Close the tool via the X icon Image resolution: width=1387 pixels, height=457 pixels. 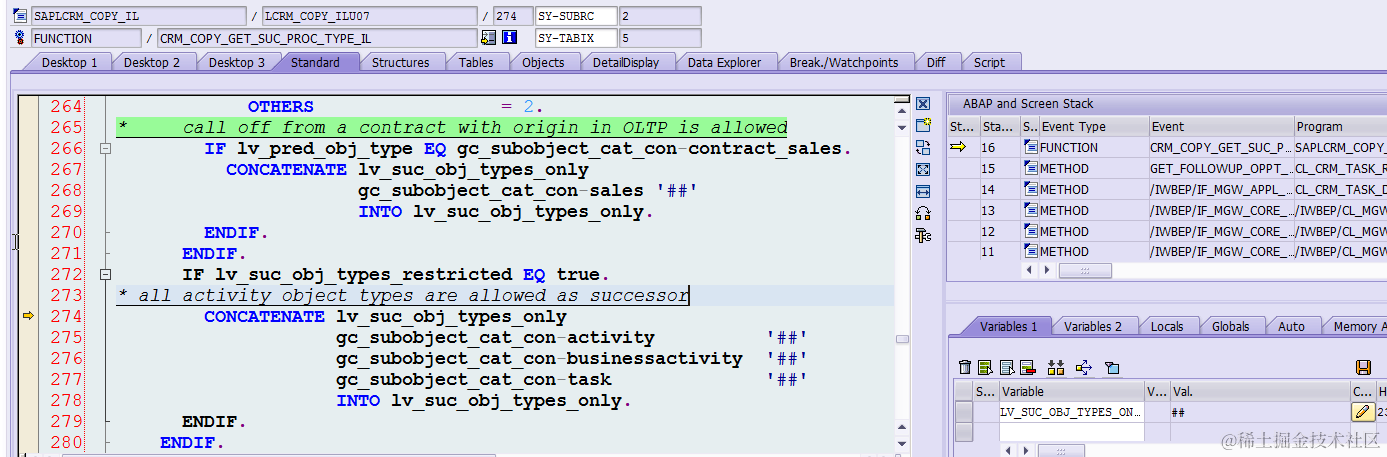[923, 104]
